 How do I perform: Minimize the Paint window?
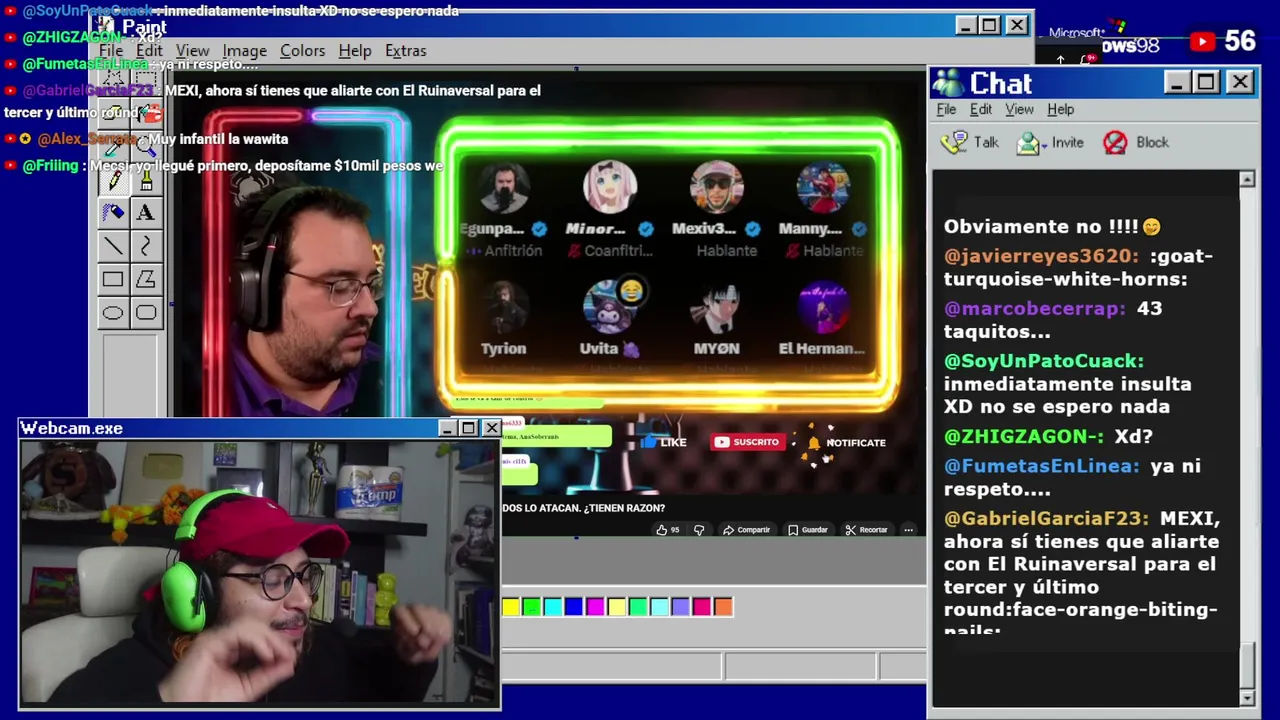pyautogui.click(x=965, y=25)
